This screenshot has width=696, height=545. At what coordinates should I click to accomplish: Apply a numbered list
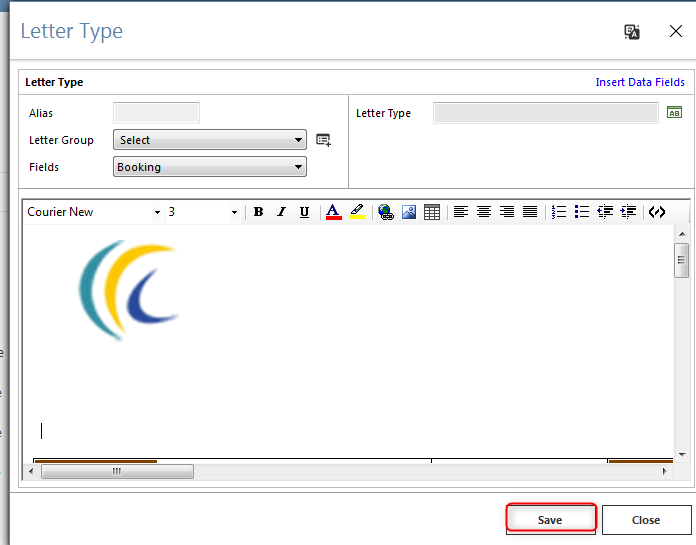tap(559, 212)
